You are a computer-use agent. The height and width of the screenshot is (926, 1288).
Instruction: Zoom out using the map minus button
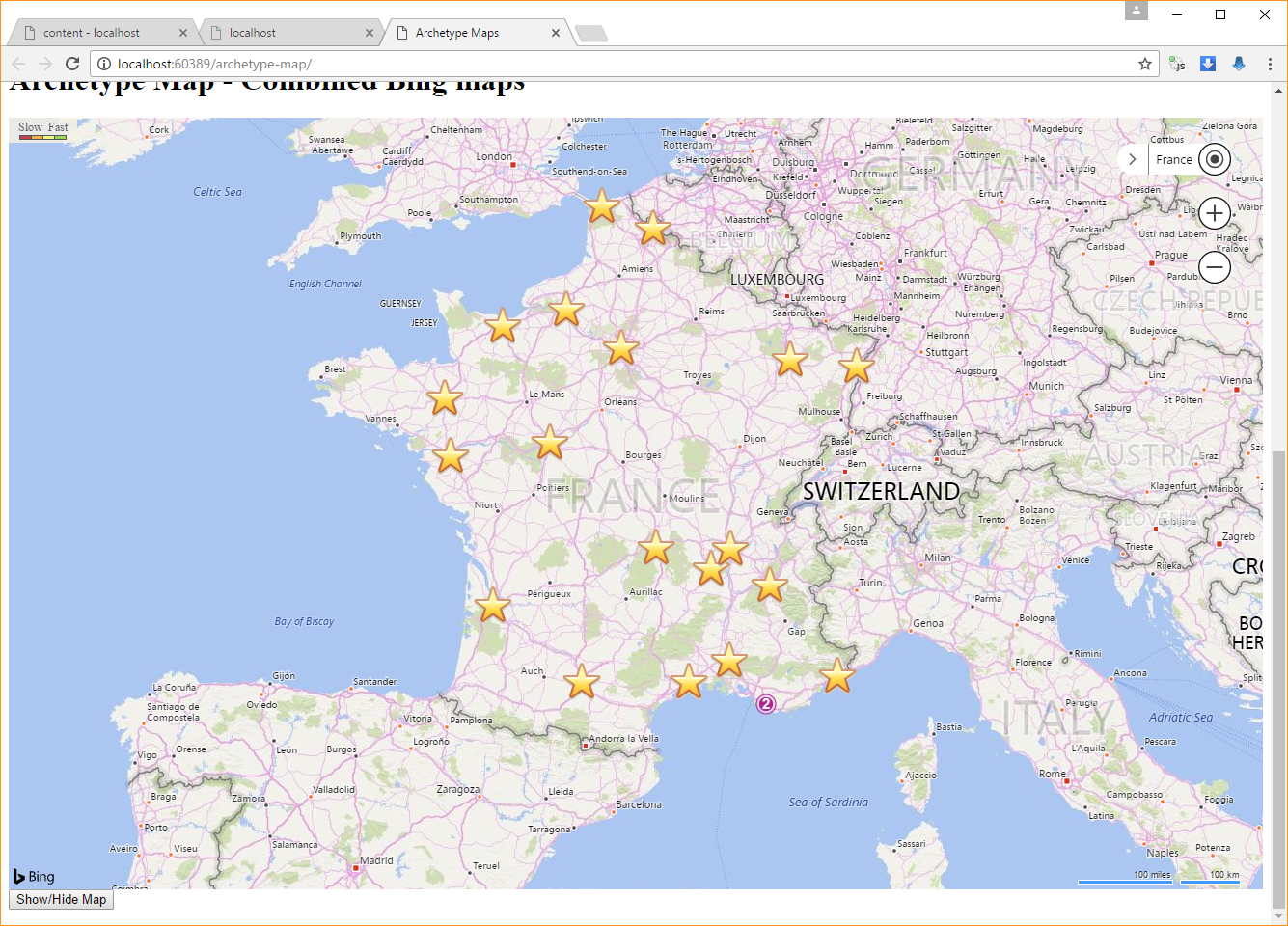tap(1215, 267)
